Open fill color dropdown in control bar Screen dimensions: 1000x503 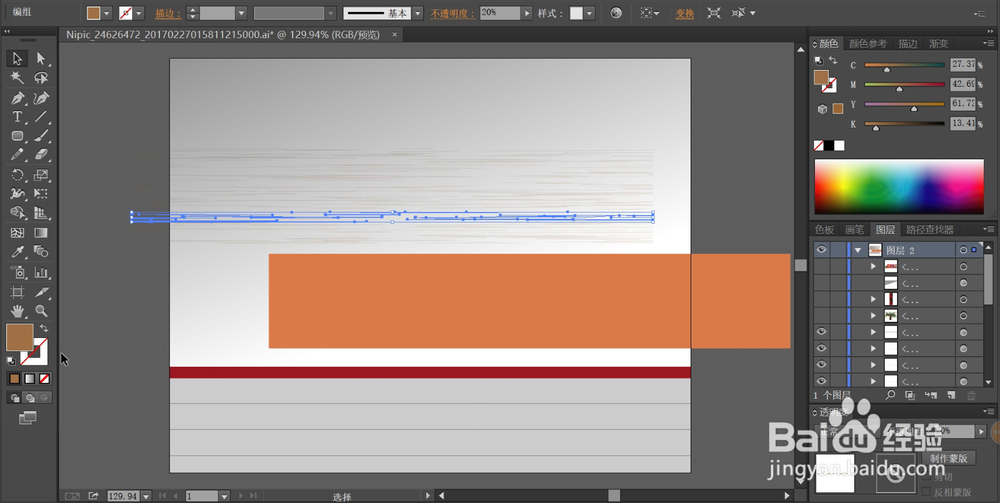click(107, 13)
